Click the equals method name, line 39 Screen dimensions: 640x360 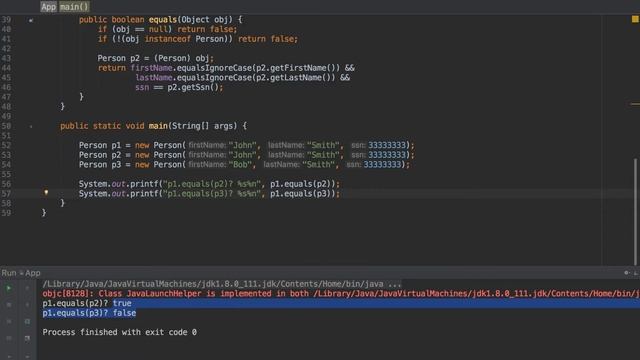click(x=162, y=20)
